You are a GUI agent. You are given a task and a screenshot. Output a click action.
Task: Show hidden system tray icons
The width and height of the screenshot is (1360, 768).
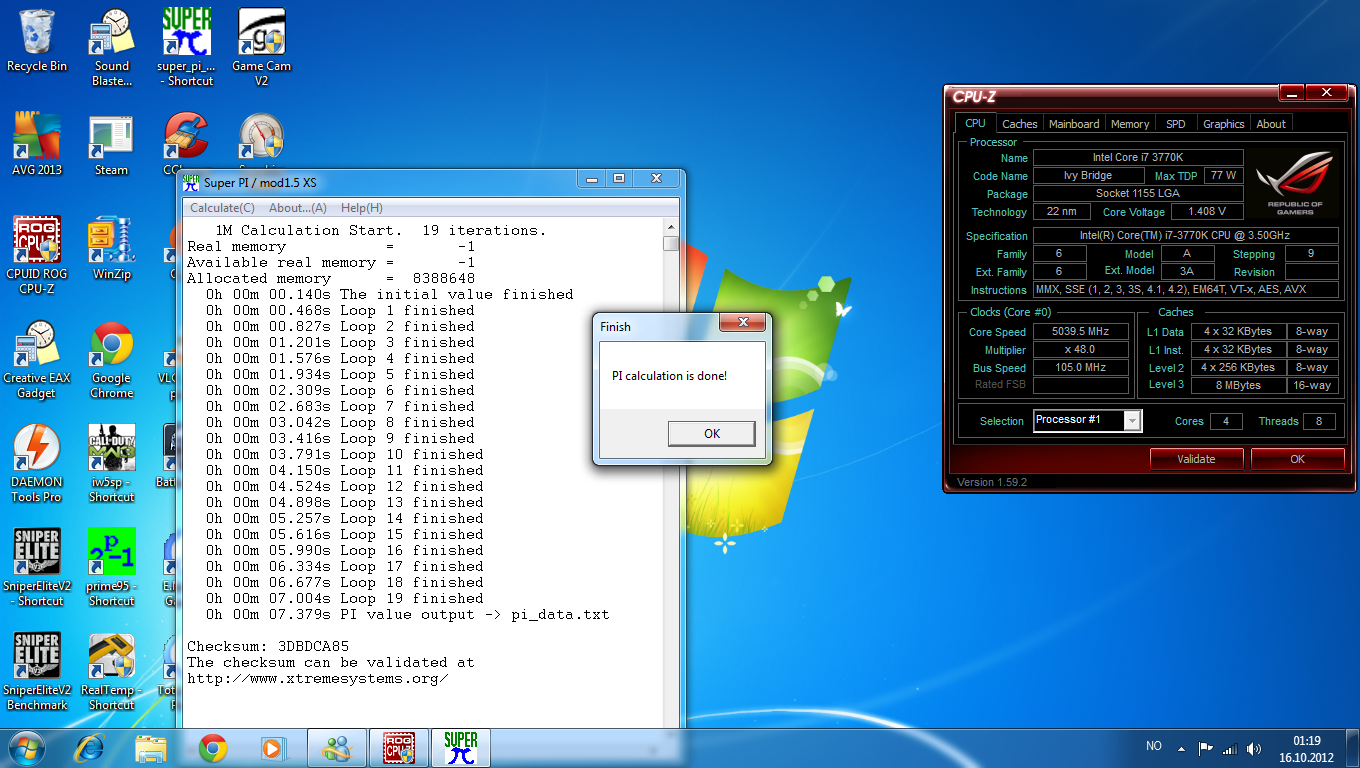[x=1183, y=748]
